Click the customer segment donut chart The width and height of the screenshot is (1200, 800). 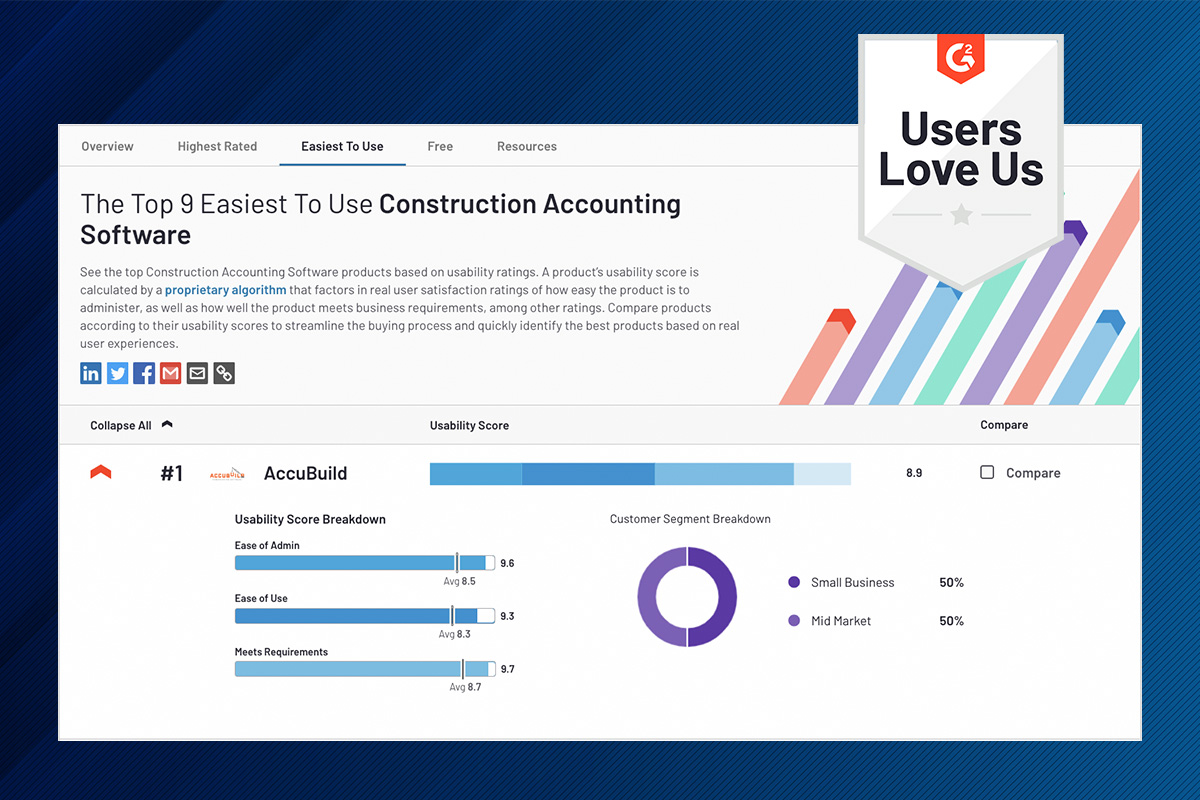point(687,597)
